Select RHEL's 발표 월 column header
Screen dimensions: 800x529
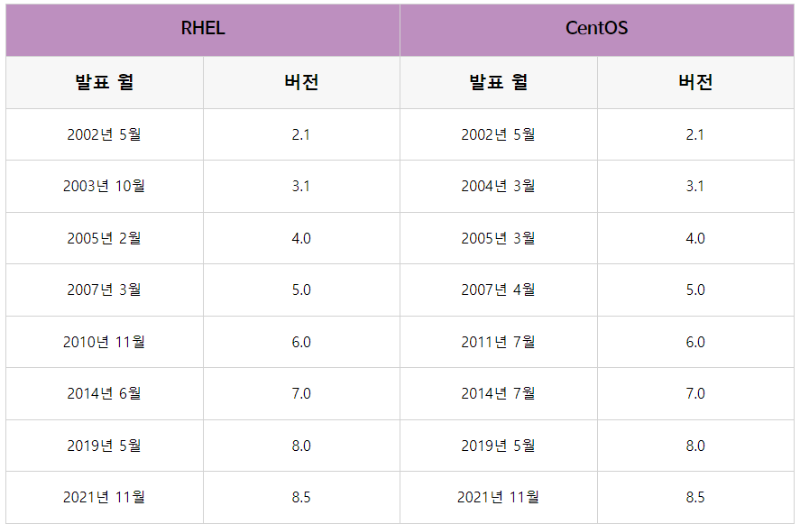click(x=105, y=82)
